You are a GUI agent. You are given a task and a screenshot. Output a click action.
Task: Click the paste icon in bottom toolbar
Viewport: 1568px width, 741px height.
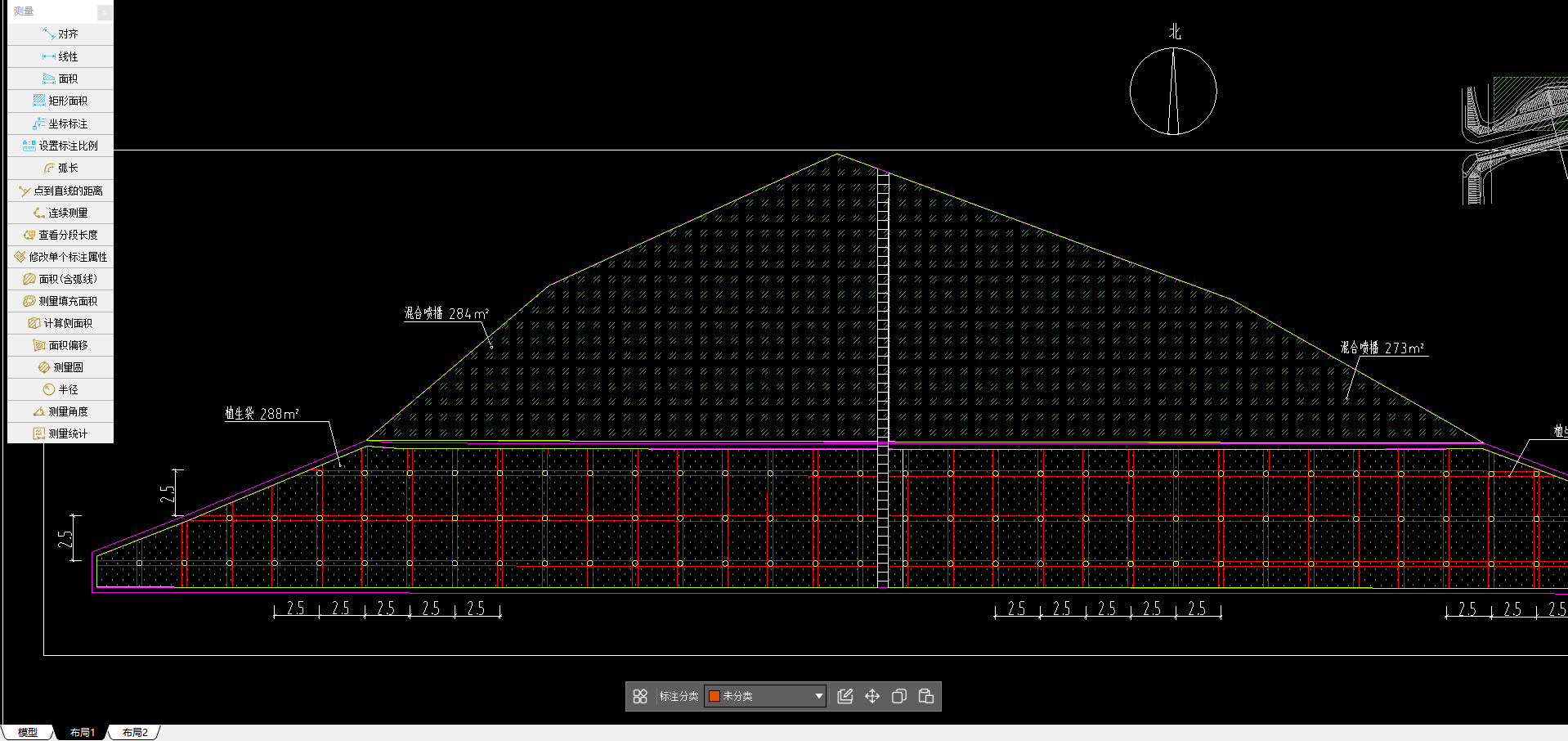(x=926, y=696)
